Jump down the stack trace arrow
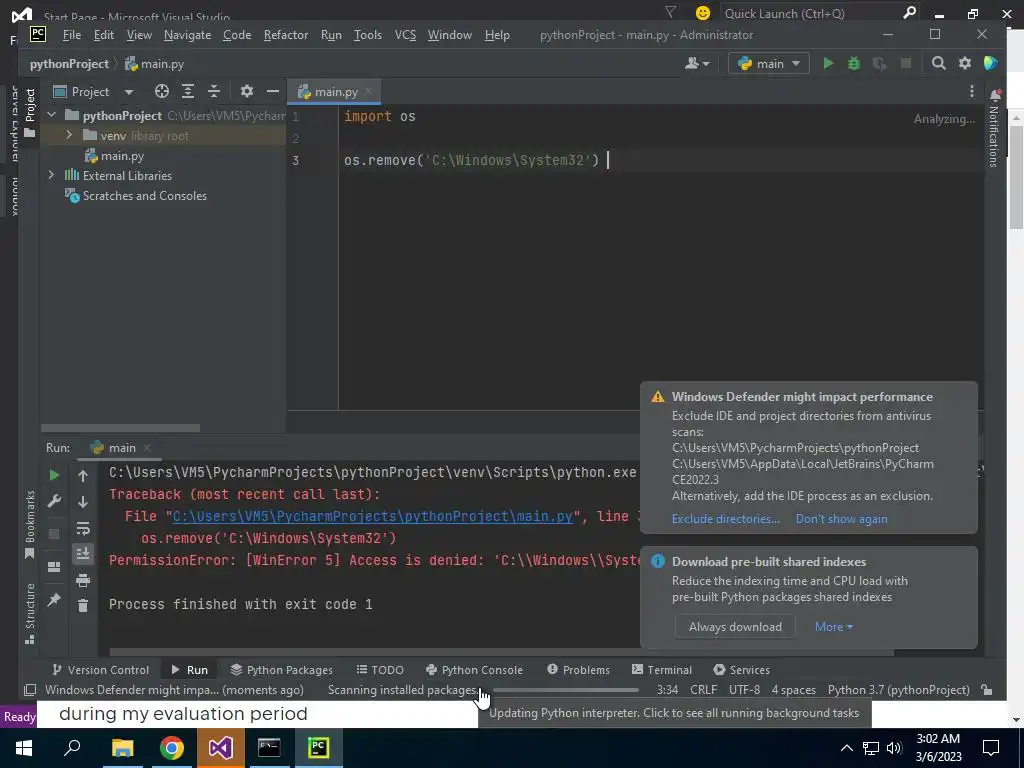This screenshot has height=768, width=1024. pos(83,502)
